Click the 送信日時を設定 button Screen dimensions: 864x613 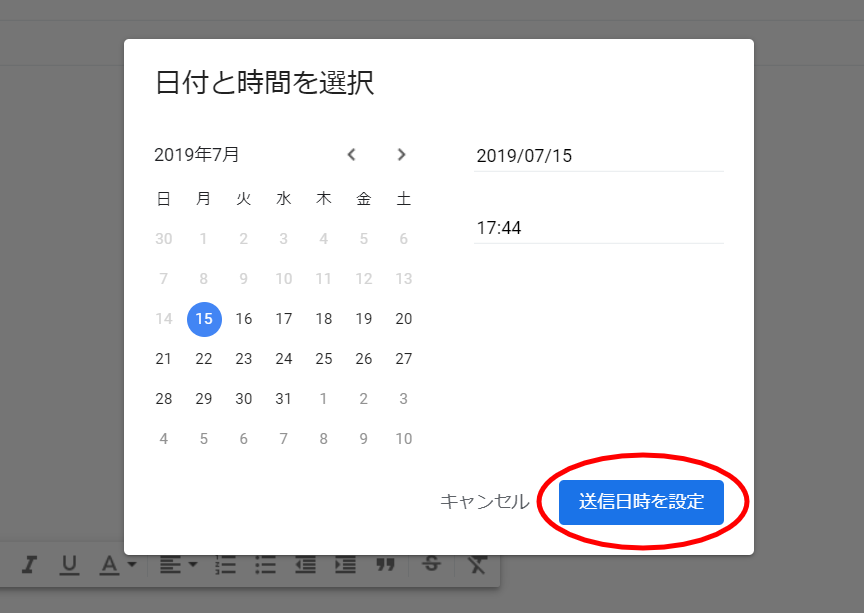tap(641, 502)
